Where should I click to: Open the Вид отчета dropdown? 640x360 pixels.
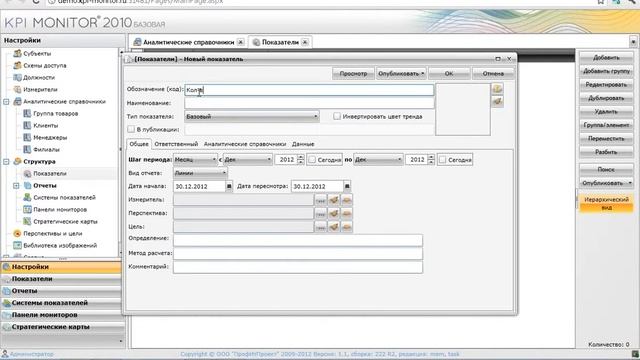pyautogui.click(x=200, y=173)
